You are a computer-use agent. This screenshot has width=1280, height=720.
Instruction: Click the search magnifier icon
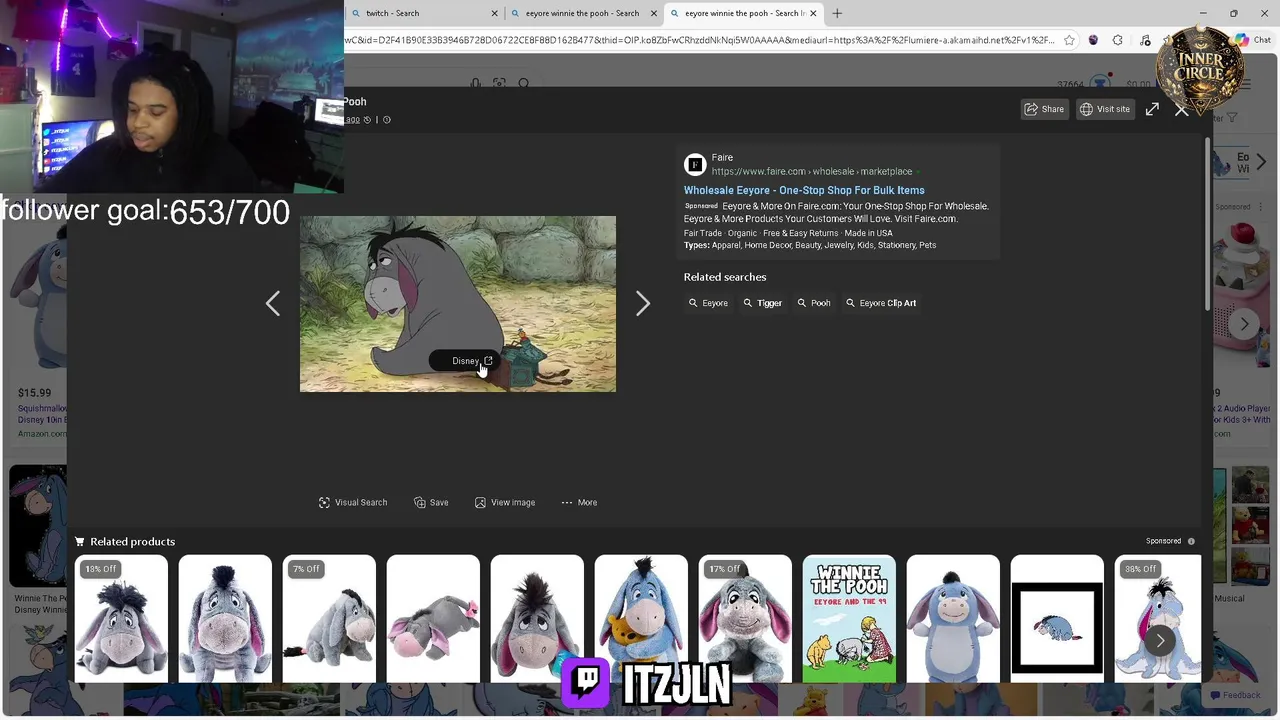524,84
